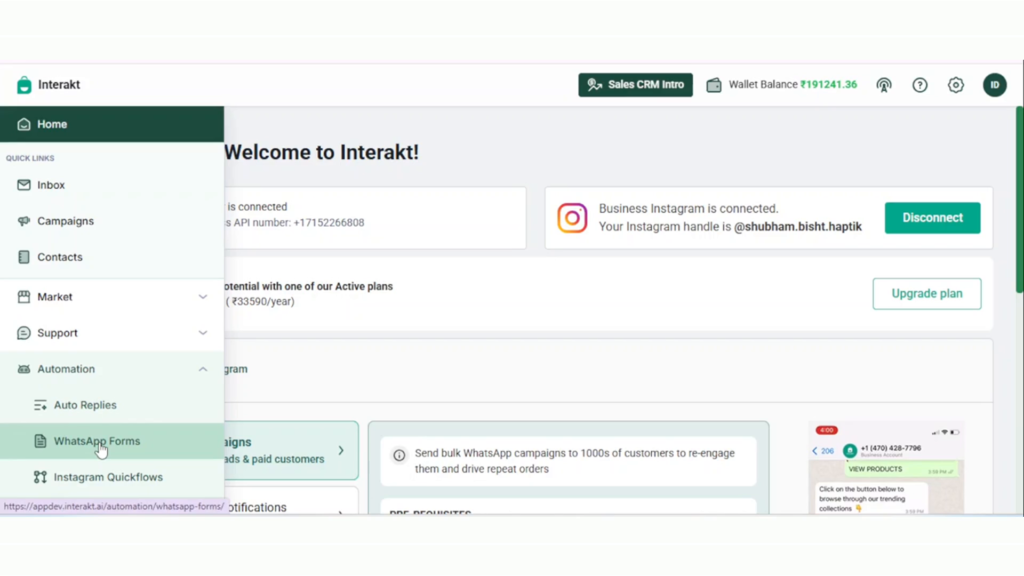Click the WhatsApp chat preview thumbnail
Screen dimensions: 1024x576
tap(886, 468)
